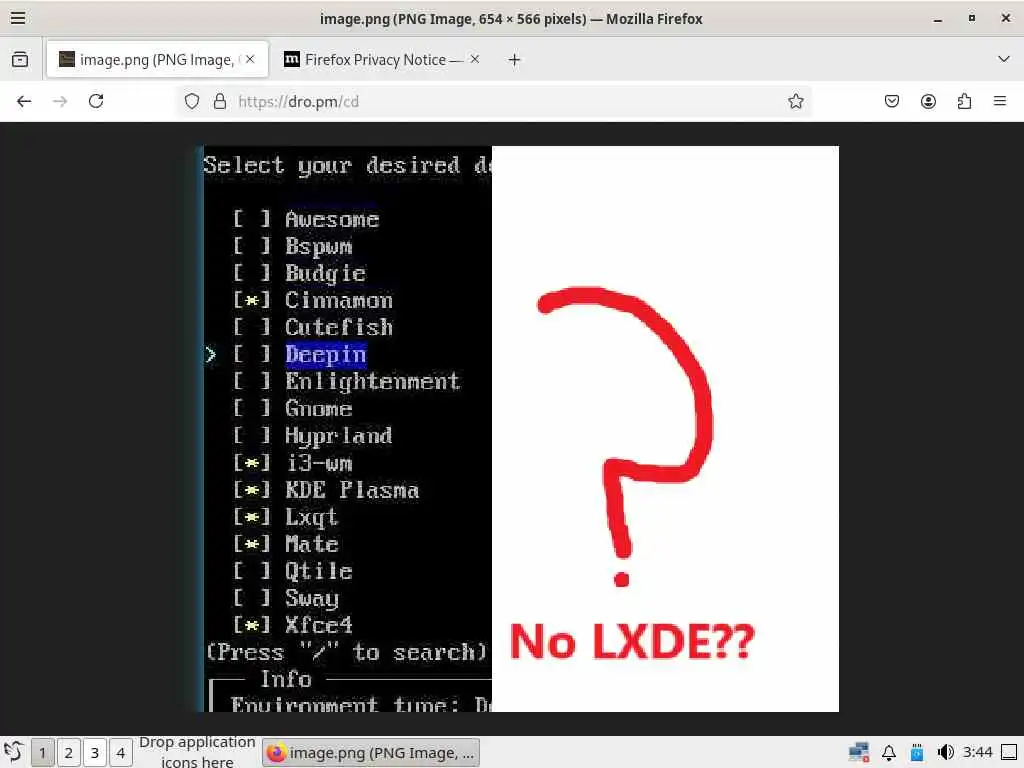Viewport: 1024px width, 768px height.
Task: Expand the list all tabs chevron
Action: point(1004,59)
